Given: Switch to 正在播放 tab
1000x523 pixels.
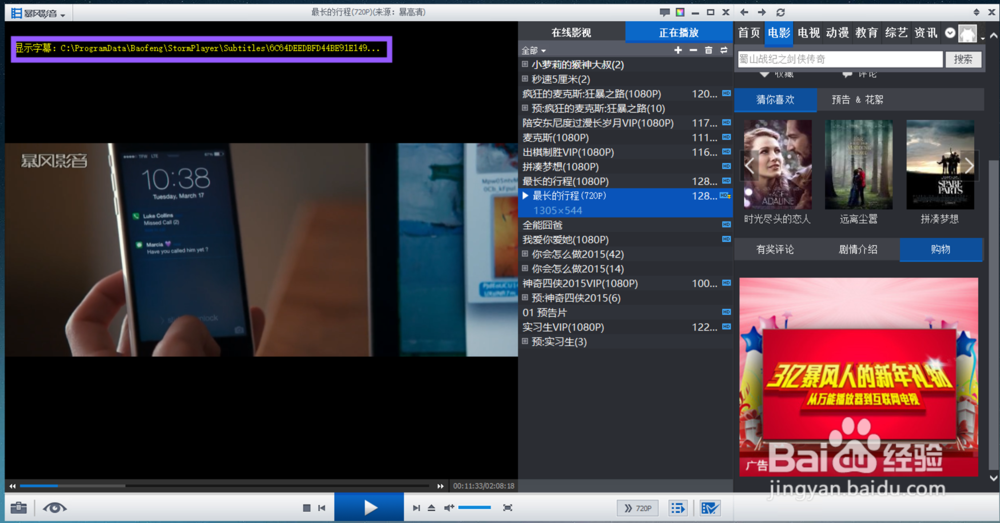Looking at the screenshot, I should [x=679, y=32].
